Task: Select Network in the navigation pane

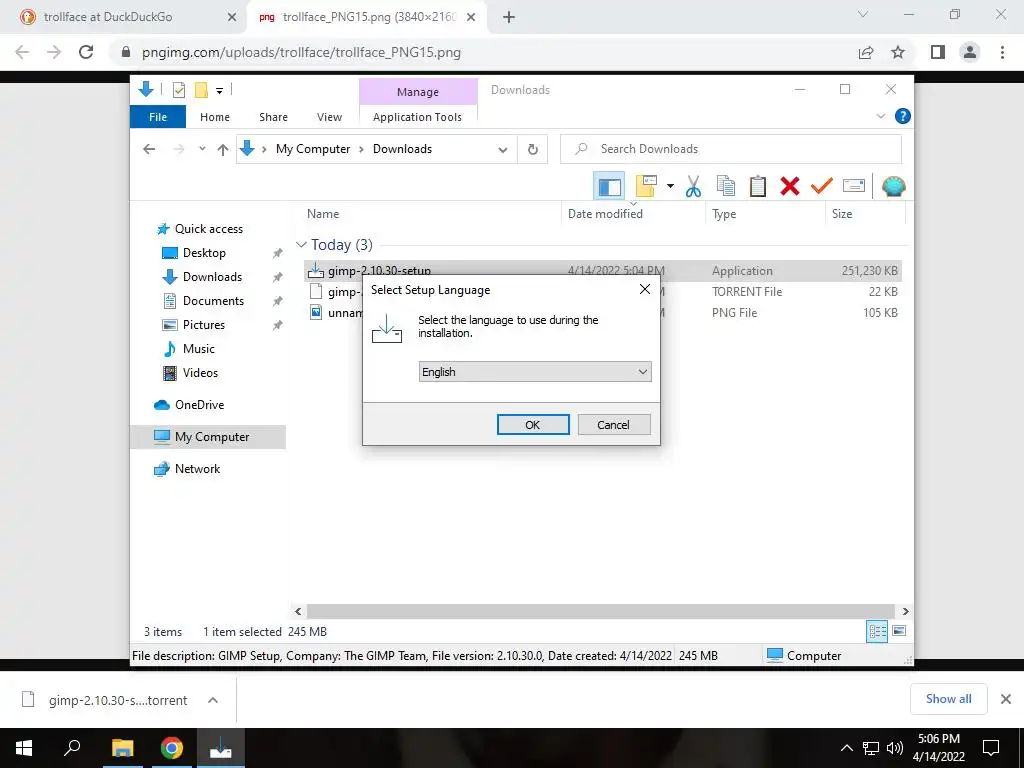Action: 197,469
